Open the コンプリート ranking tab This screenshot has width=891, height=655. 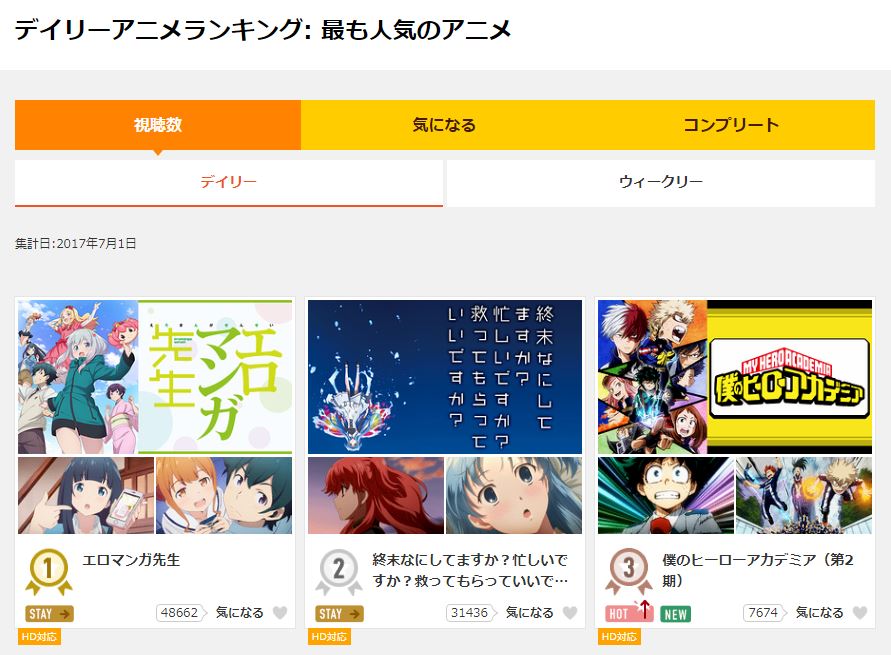tap(731, 125)
